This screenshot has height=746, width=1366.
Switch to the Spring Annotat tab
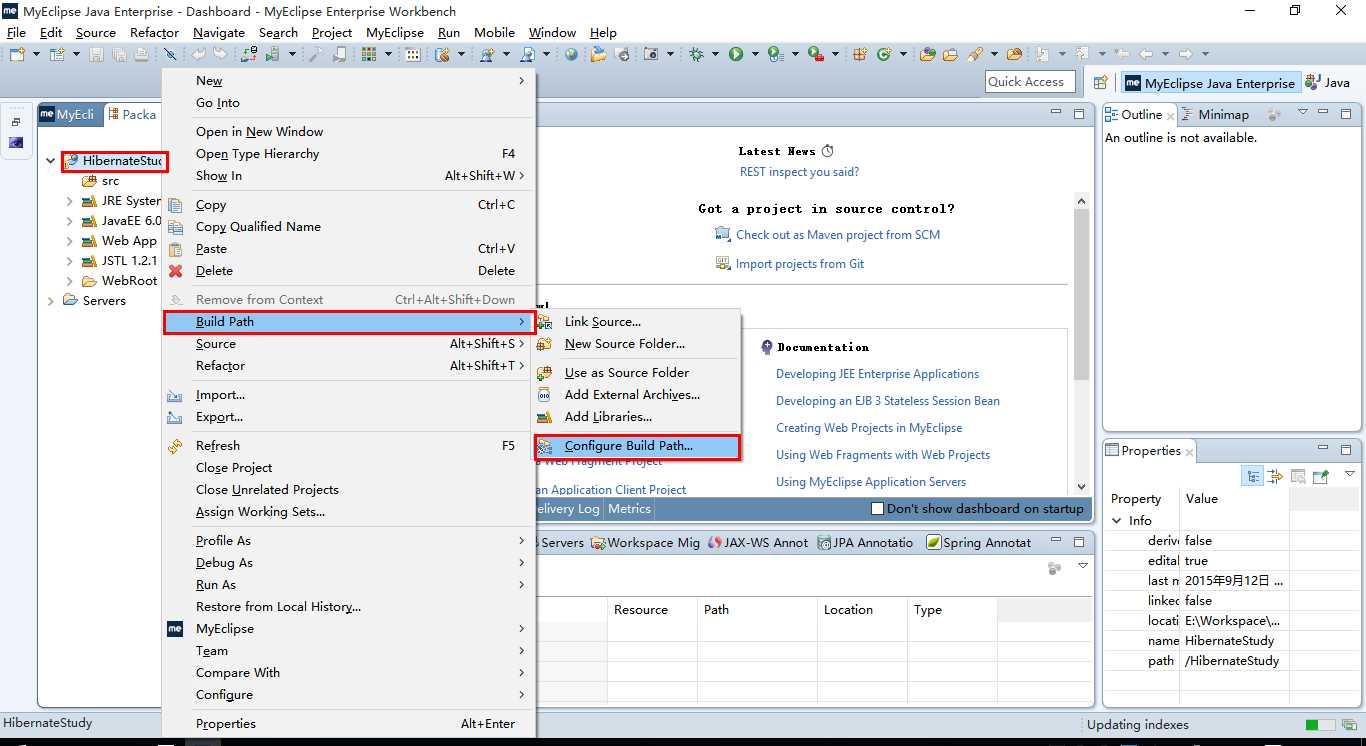pos(978,542)
